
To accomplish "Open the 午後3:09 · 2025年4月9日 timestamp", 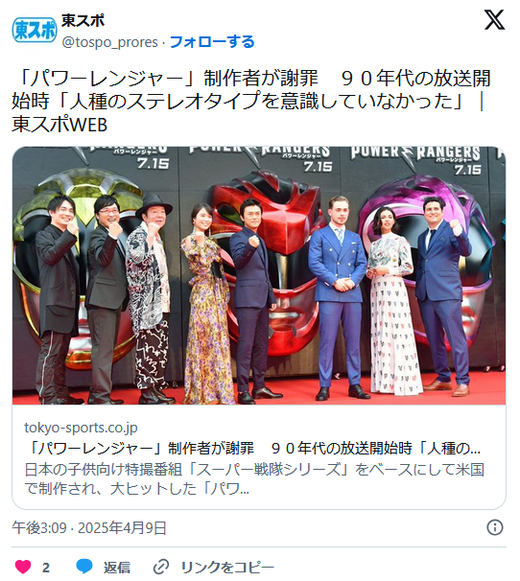I will tap(89, 528).
